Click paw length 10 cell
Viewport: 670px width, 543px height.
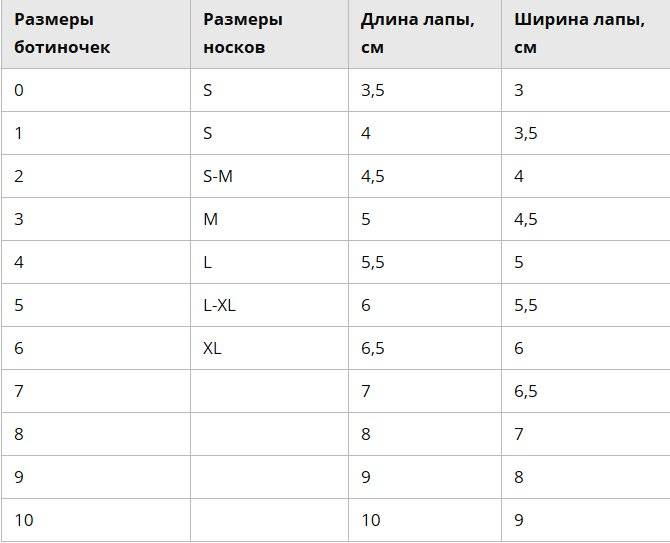coord(425,520)
